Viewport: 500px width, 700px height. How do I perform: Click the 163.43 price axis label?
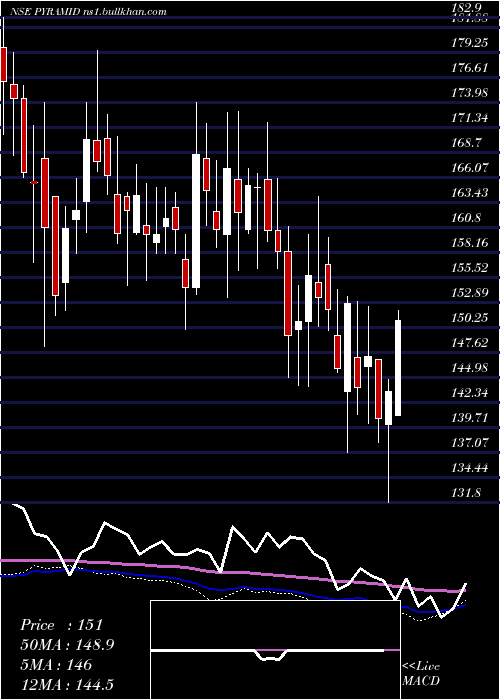[x=469, y=193]
